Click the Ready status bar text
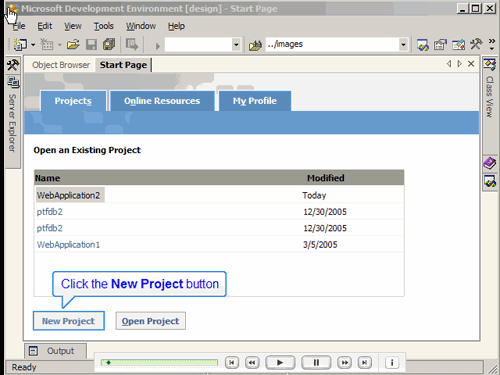500x375 pixels. point(24,367)
